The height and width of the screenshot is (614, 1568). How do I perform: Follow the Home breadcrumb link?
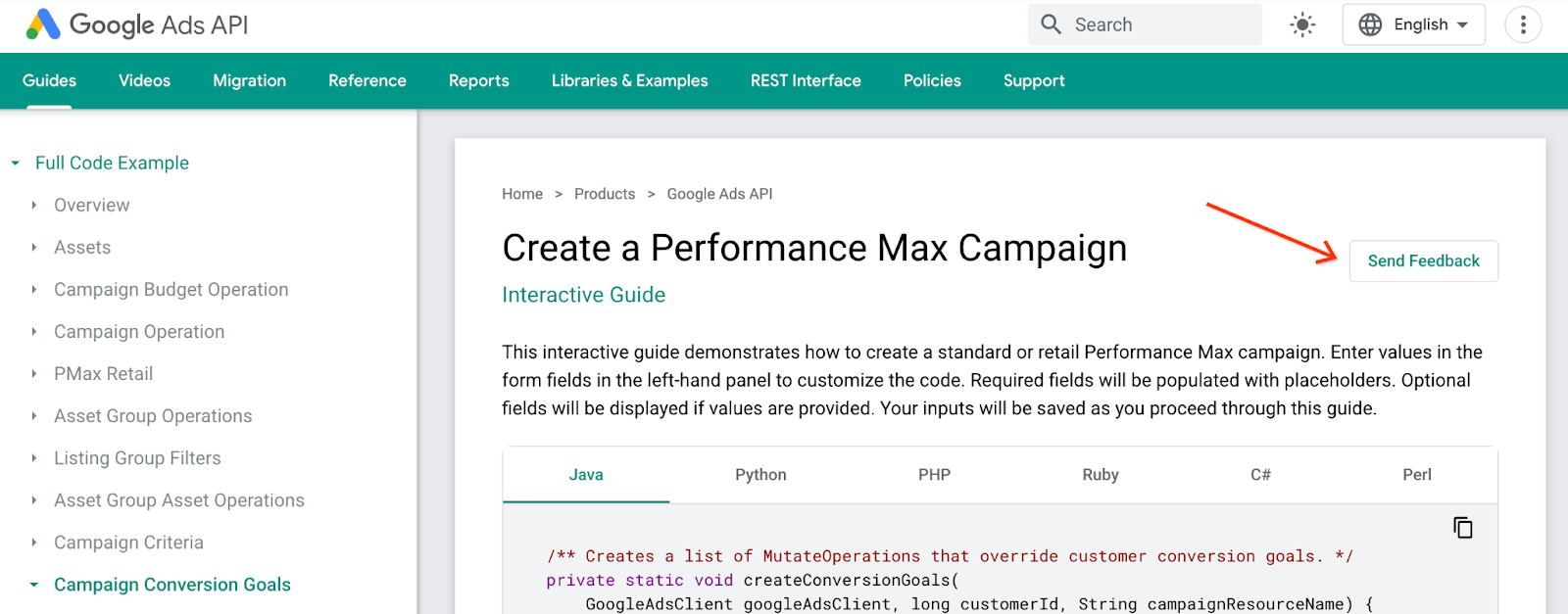coord(522,194)
